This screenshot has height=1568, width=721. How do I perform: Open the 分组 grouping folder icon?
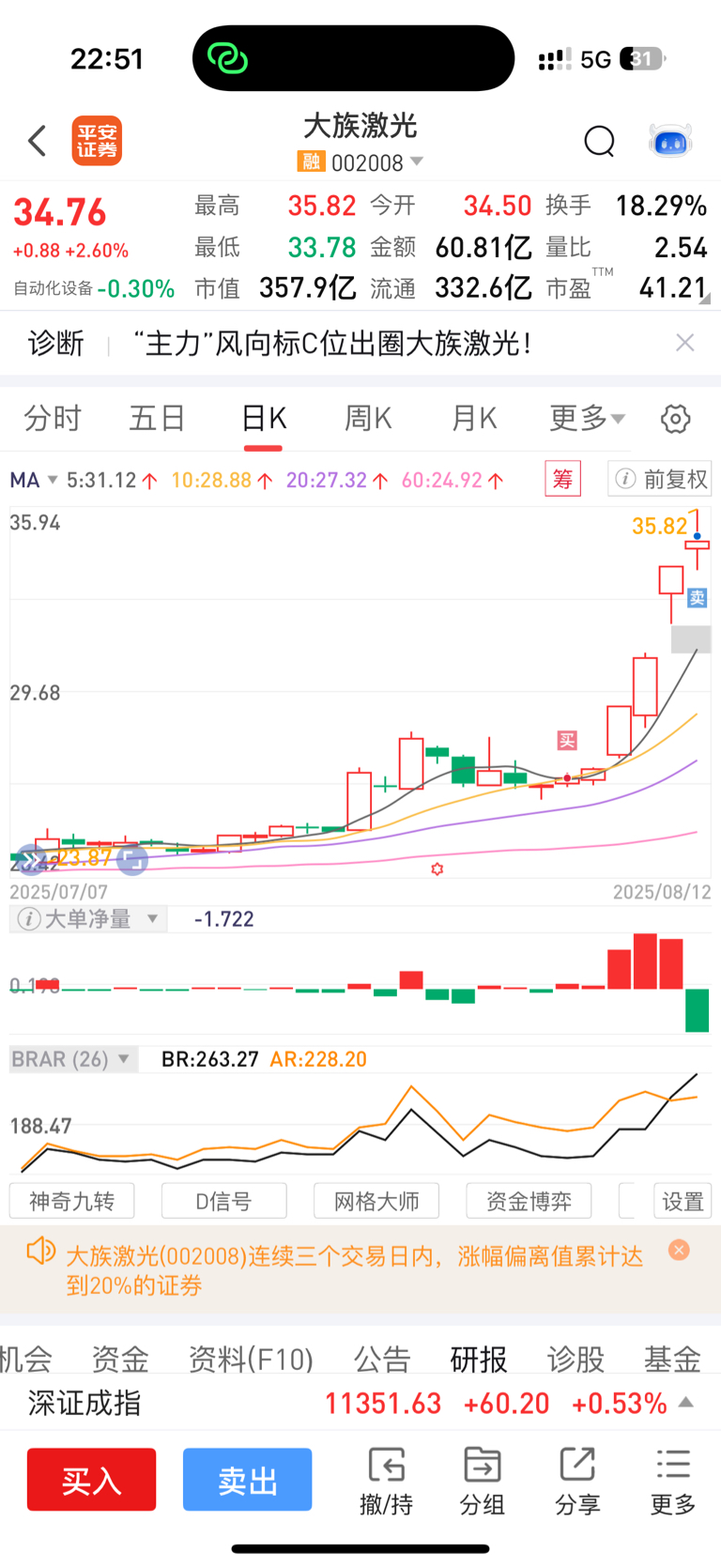(x=483, y=1464)
